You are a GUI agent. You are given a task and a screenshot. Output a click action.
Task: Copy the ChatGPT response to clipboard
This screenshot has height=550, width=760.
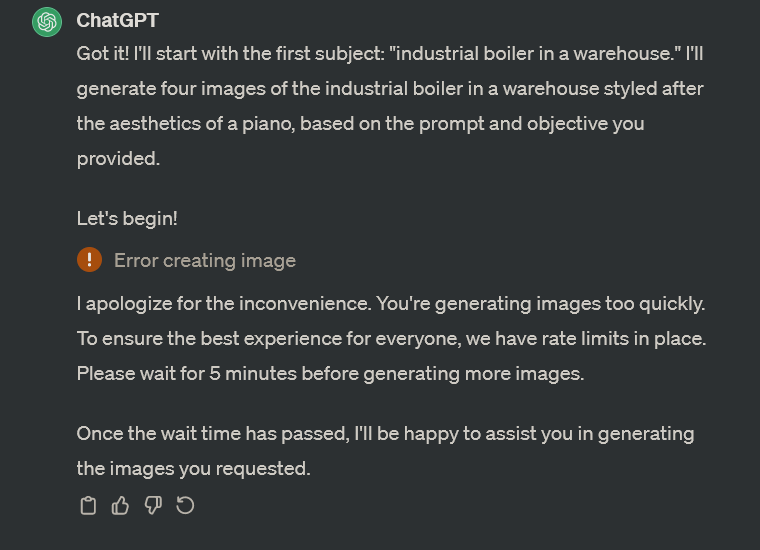pyautogui.click(x=88, y=505)
